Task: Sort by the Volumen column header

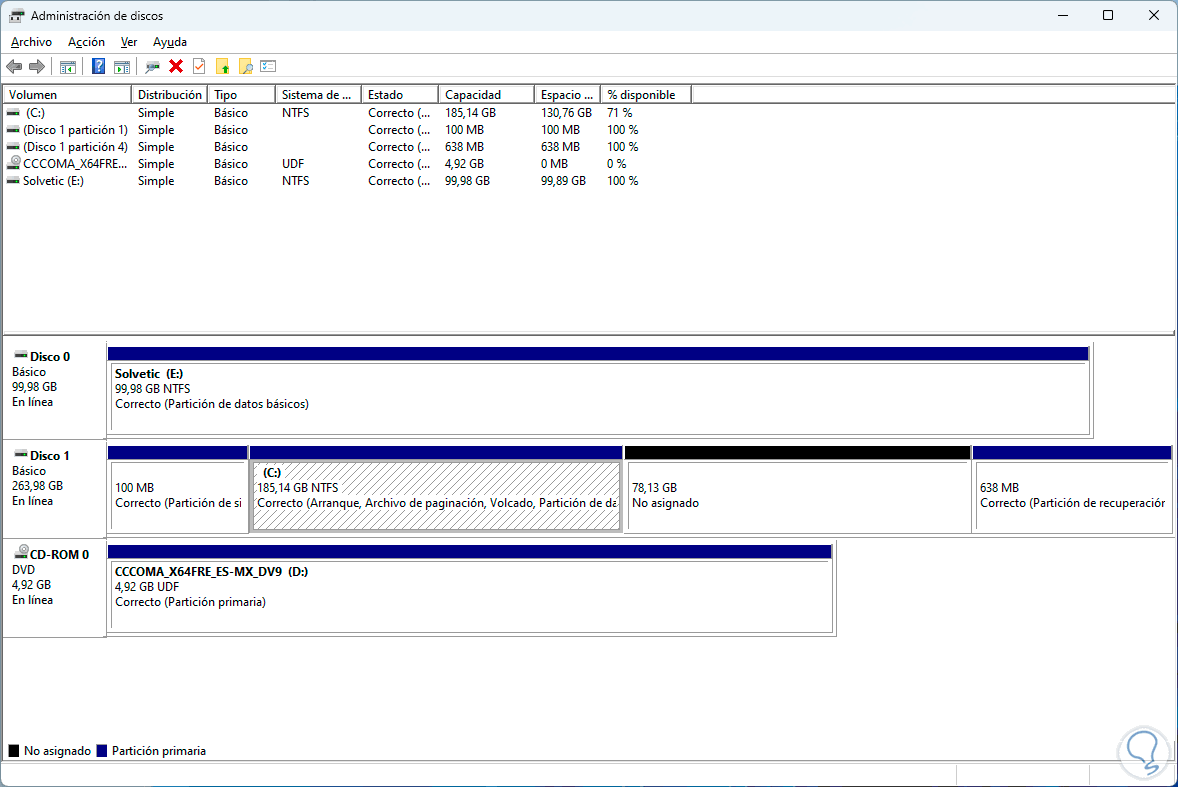Action: point(68,95)
